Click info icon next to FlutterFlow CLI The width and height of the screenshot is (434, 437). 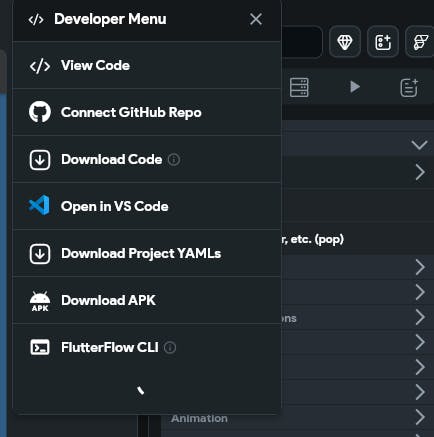(170, 348)
